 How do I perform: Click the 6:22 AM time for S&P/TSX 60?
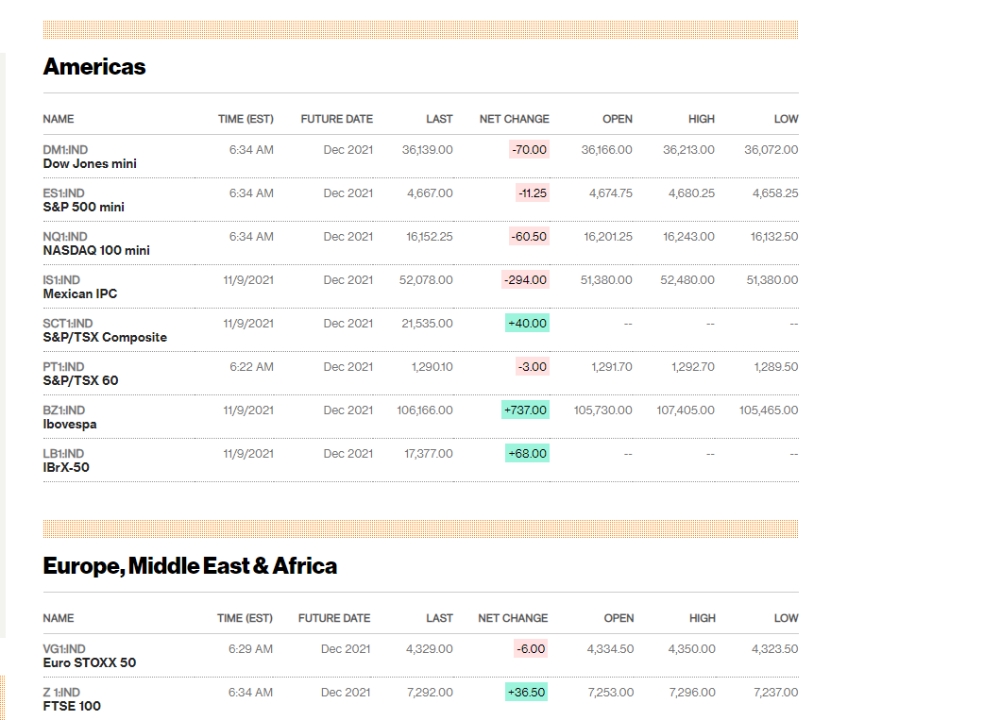click(251, 367)
